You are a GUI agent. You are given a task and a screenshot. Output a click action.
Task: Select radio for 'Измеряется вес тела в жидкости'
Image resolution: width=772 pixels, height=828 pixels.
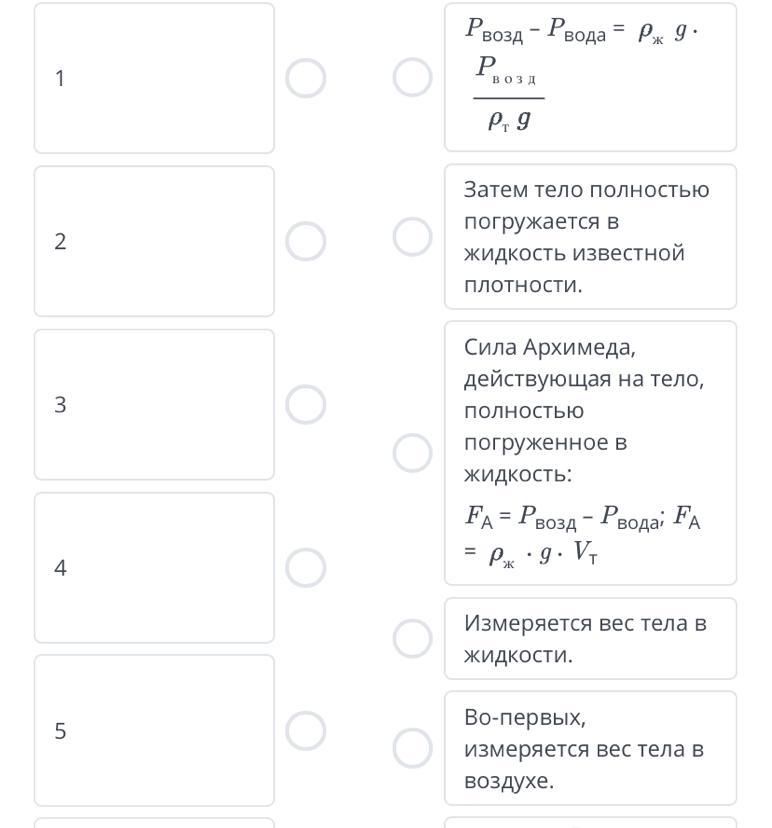[412, 638]
